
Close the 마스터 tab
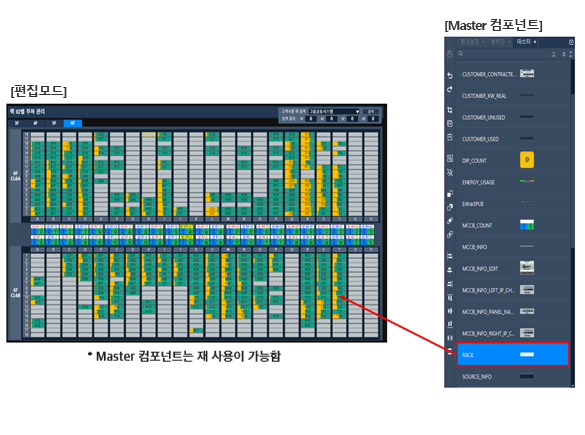[535, 42]
